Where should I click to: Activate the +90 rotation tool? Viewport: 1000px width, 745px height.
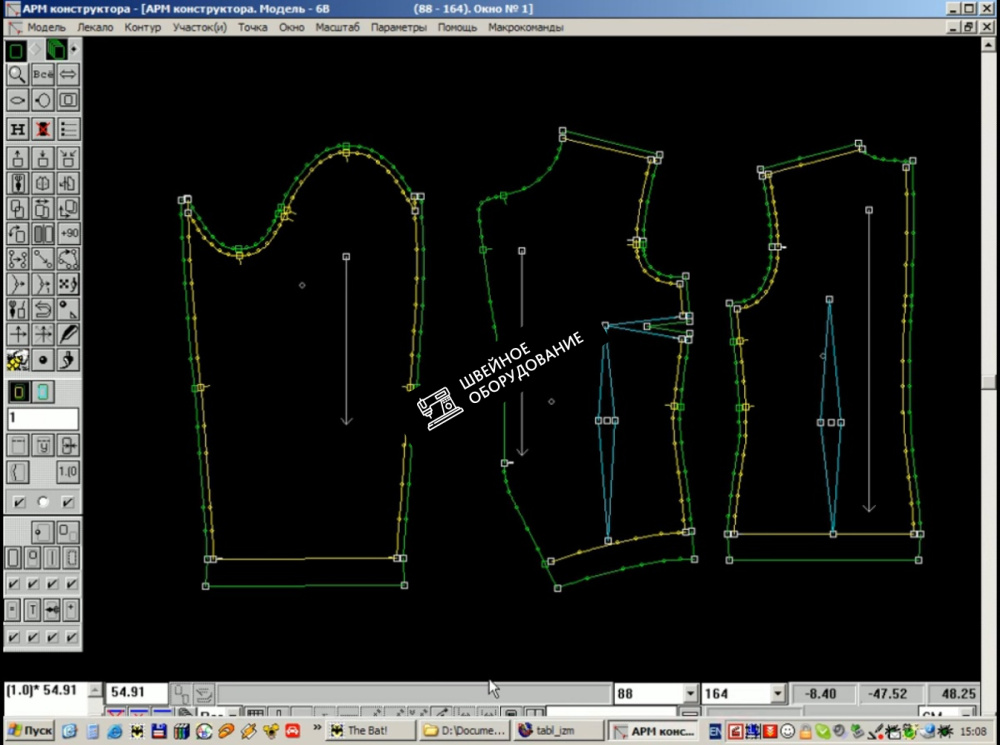coord(69,233)
